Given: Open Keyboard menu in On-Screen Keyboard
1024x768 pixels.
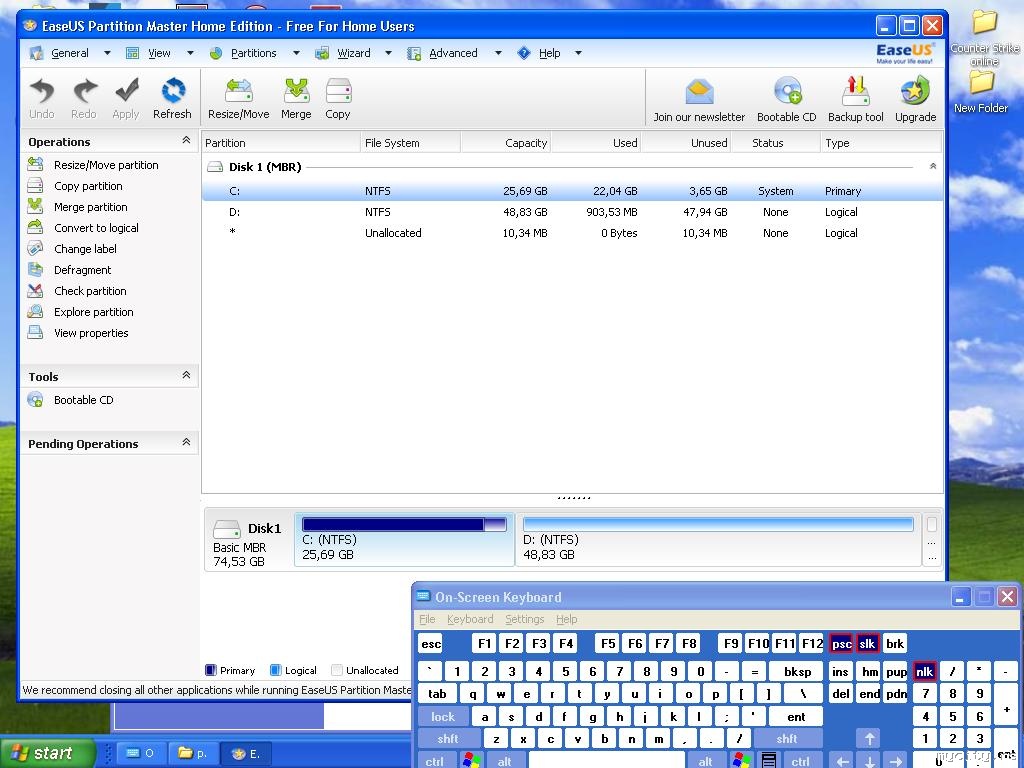Looking at the screenshot, I should [x=470, y=619].
